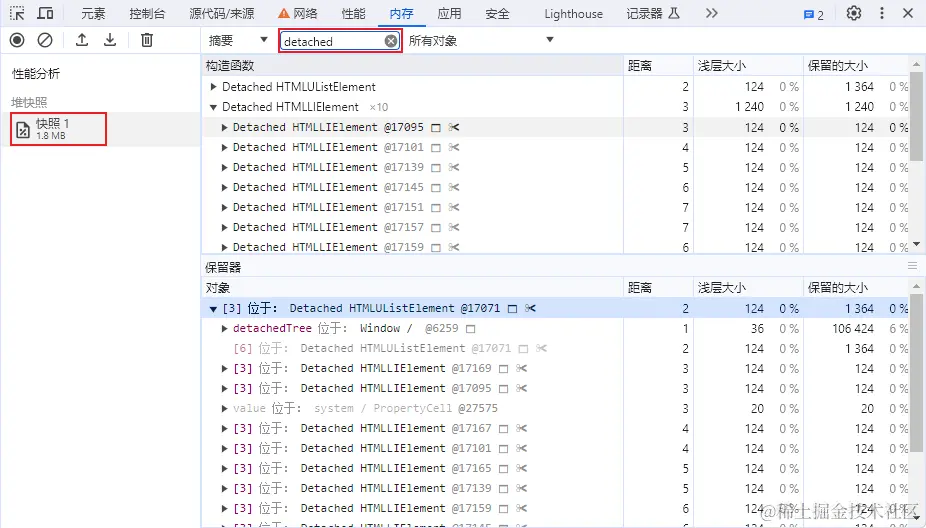Open the 应用 tab
Image resolution: width=926 pixels, height=528 pixels.
coord(449,14)
